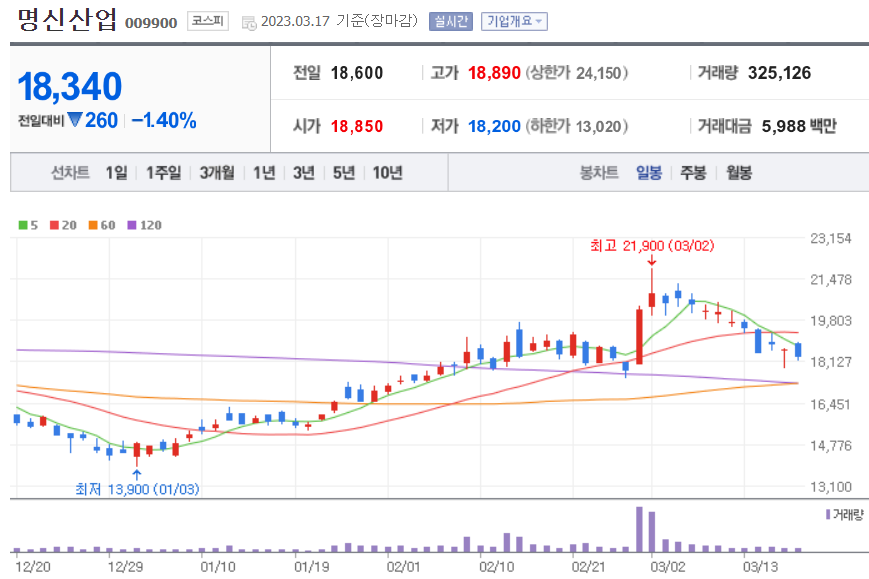The width and height of the screenshot is (869, 579).
Task: Click the current price 18,340
Action: [x=70, y=86]
